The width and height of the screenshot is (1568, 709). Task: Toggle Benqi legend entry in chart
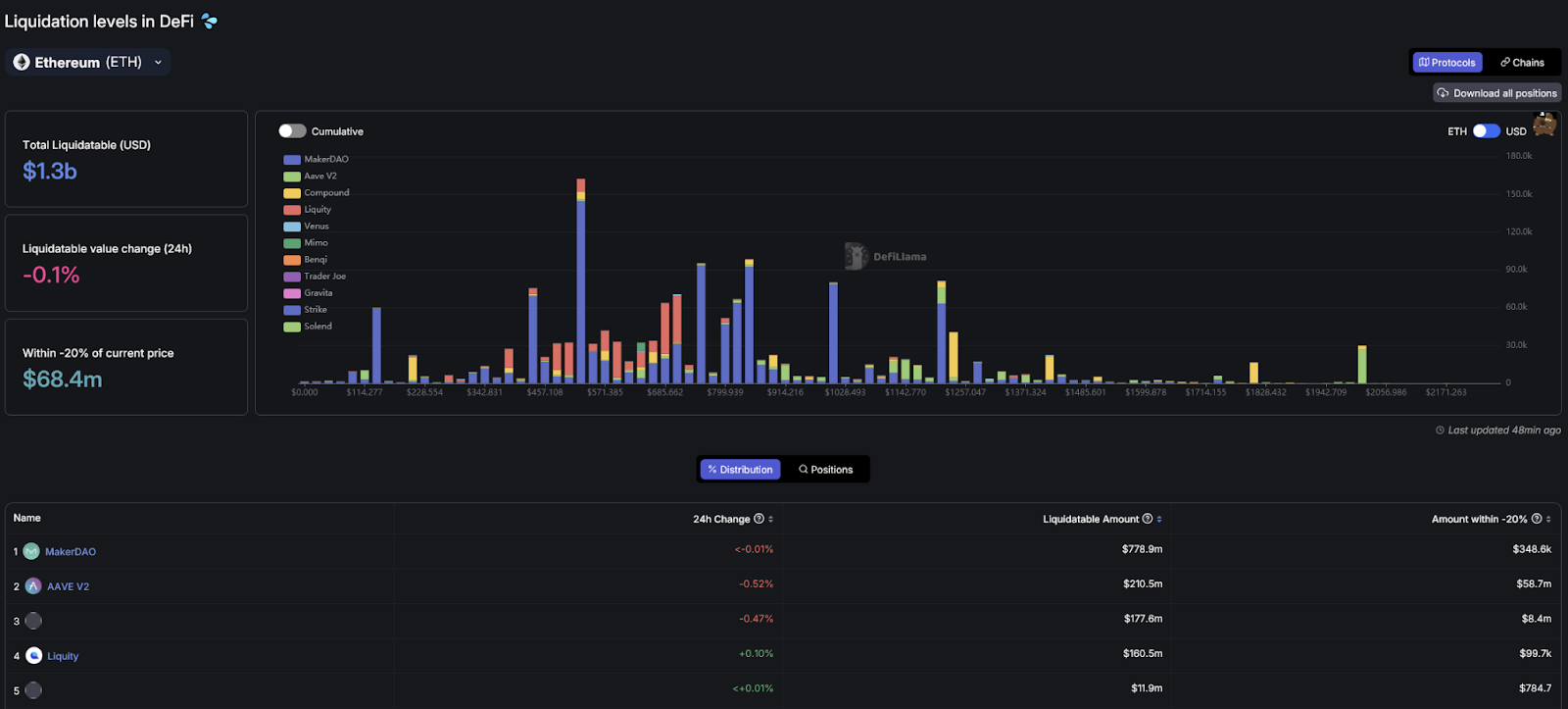click(306, 259)
